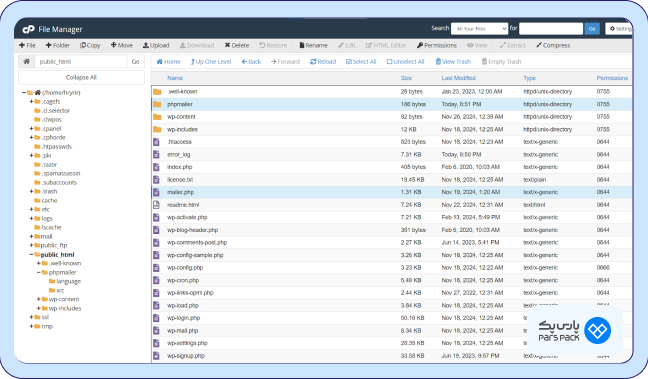
Task: Click the blue search Go button
Action: coord(592,29)
